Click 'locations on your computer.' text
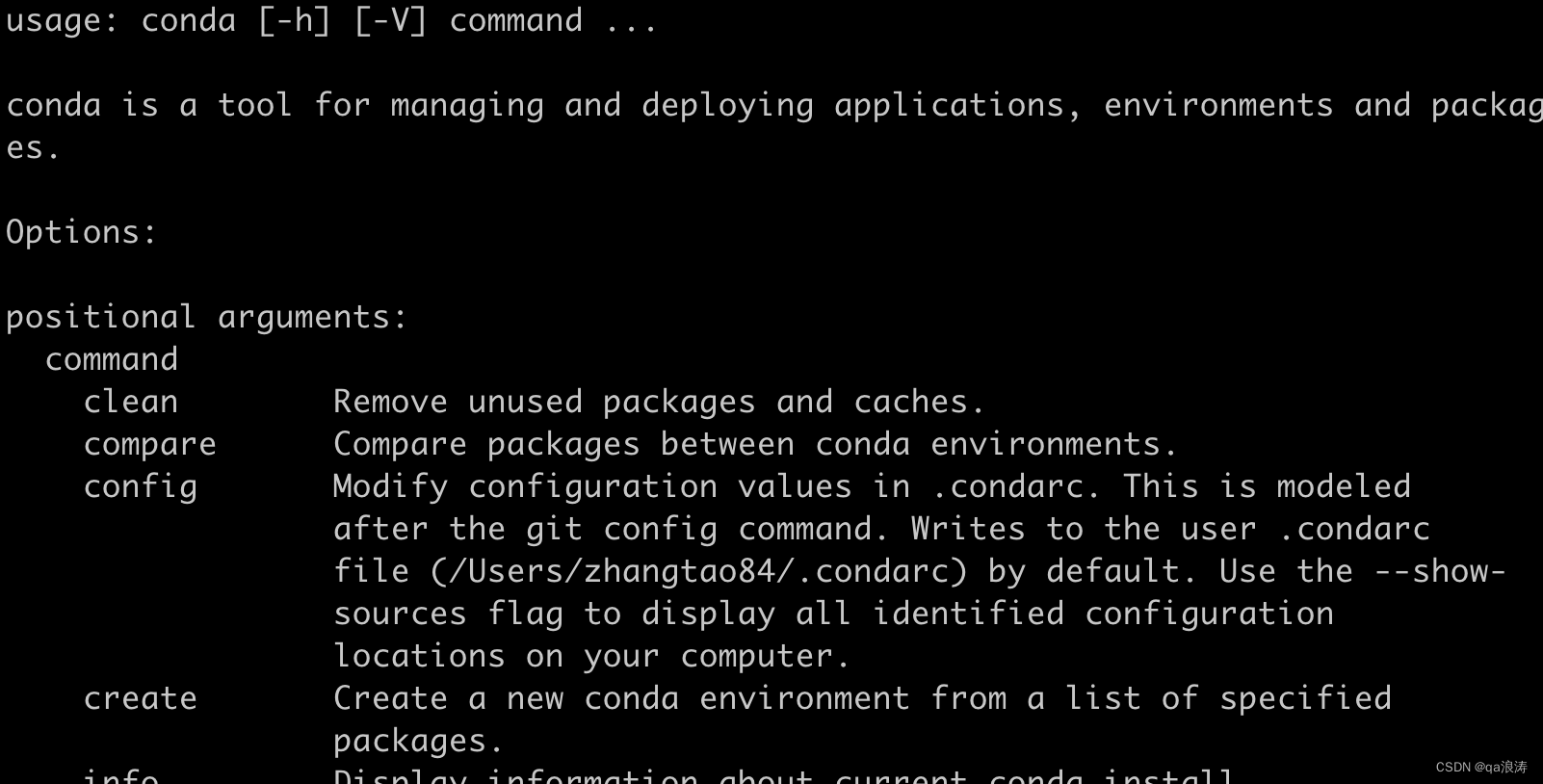The image size is (1543, 784). coord(591,657)
